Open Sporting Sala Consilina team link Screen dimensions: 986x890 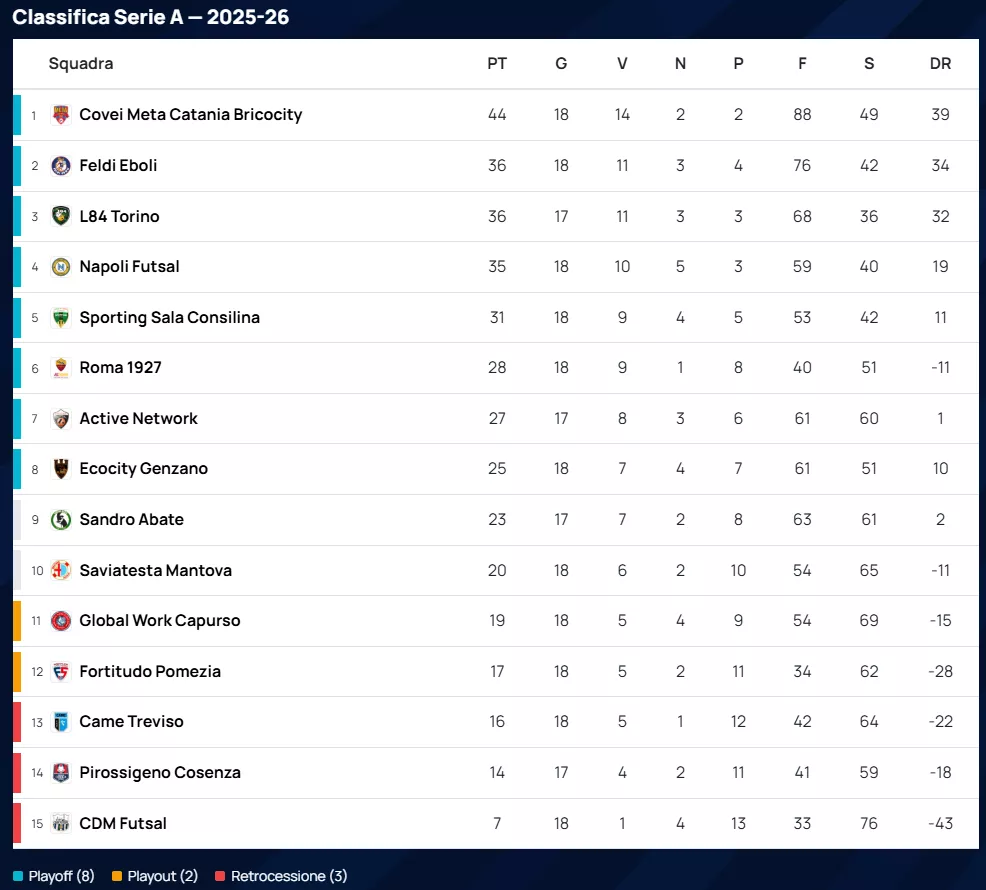(169, 317)
